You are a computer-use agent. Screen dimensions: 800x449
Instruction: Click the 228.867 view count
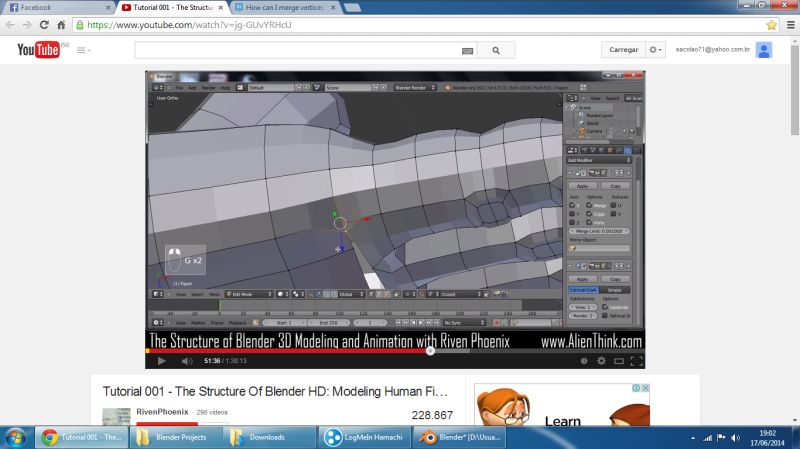[x=432, y=415]
